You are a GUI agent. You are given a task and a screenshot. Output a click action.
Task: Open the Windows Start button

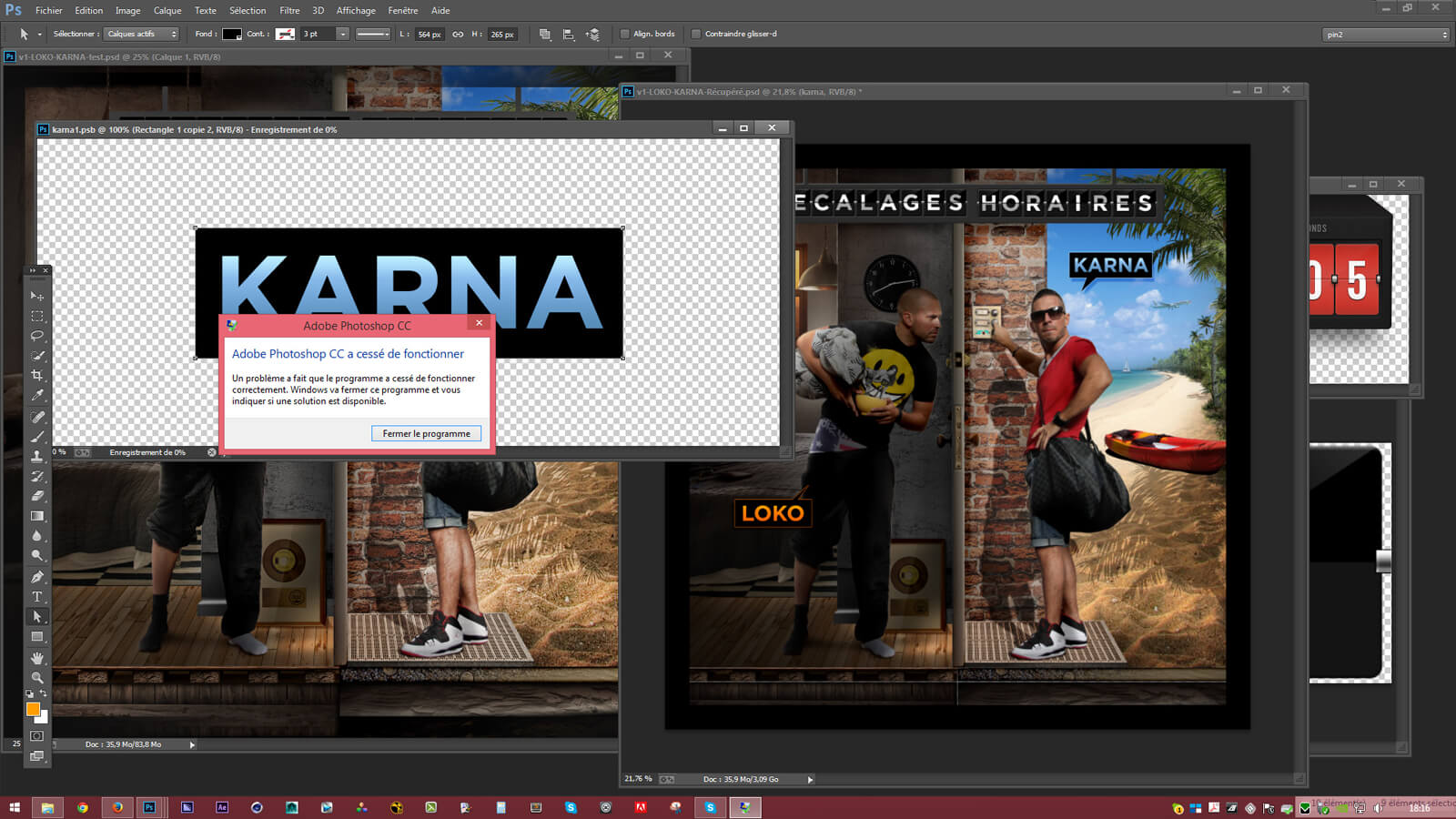point(14,807)
